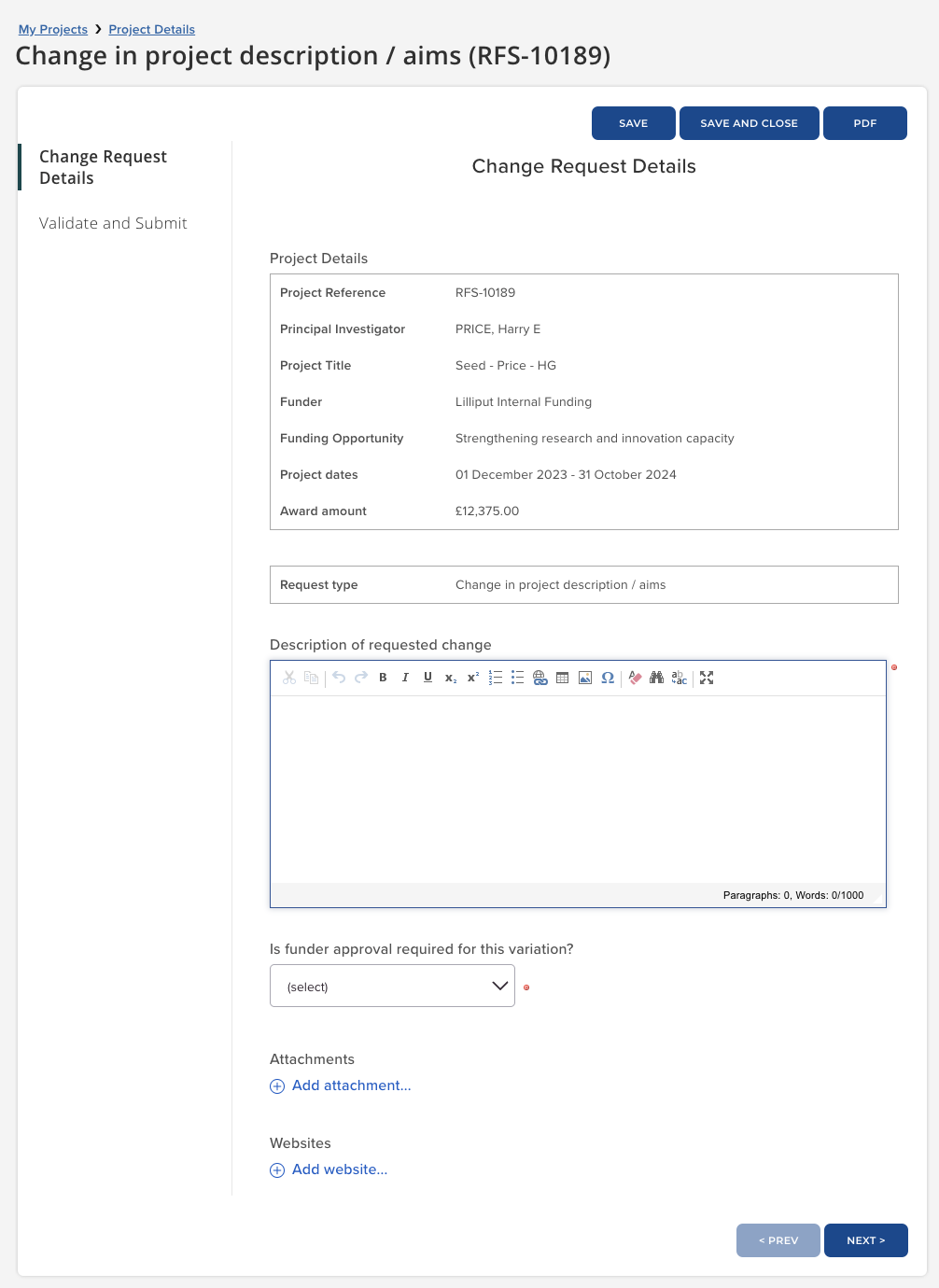The width and height of the screenshot is (939, 1288).
Task: Toggle underline formatting in the editor
Action: 427,678
